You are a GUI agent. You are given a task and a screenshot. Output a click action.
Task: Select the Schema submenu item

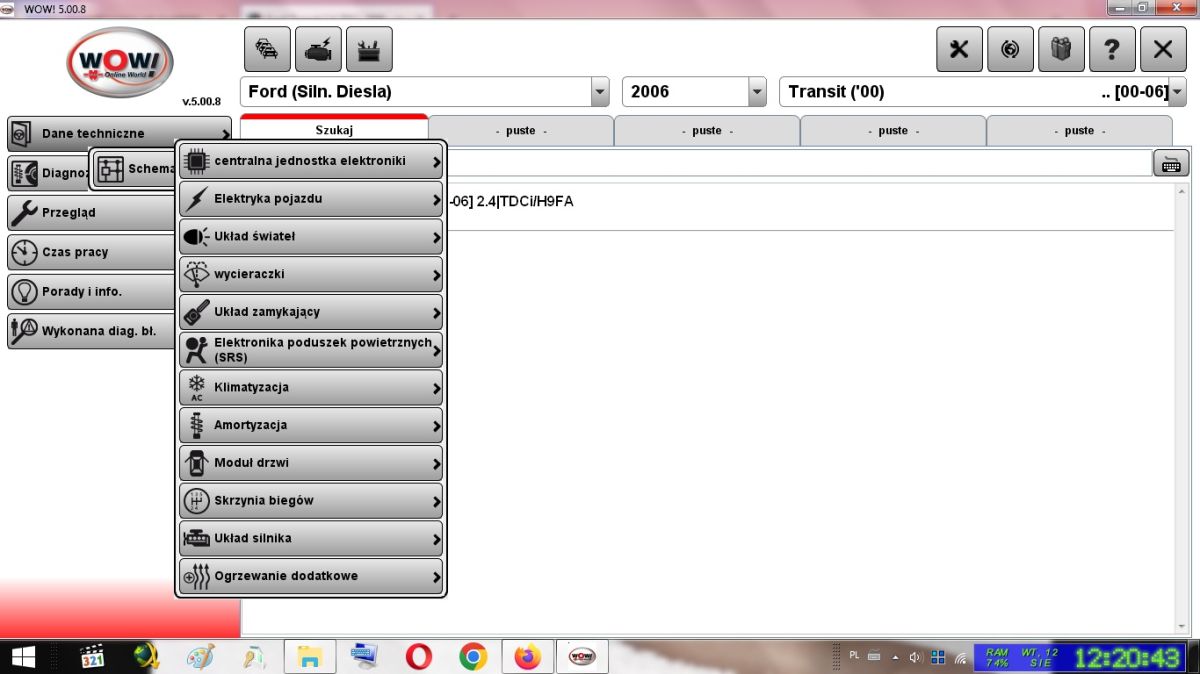coord(135,169)
